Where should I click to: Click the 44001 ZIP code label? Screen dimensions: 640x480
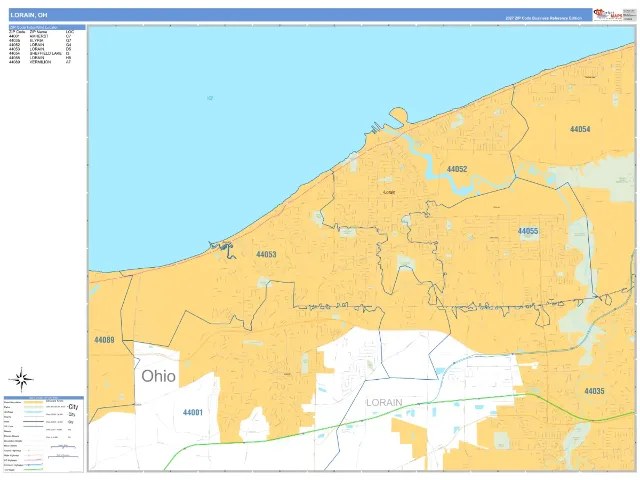[x=193, y=412]
